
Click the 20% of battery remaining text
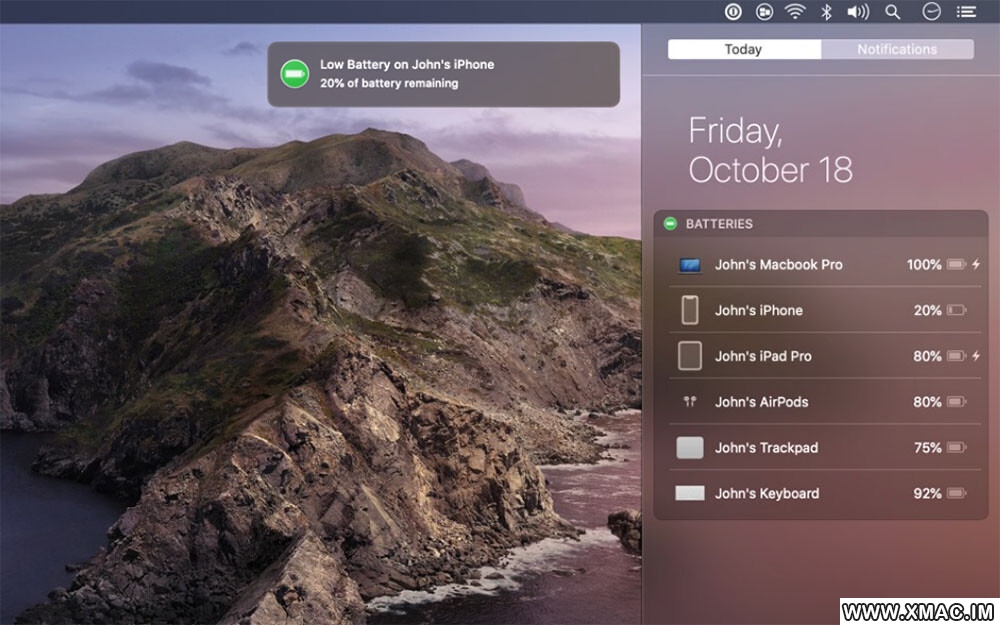coord(389,84)
